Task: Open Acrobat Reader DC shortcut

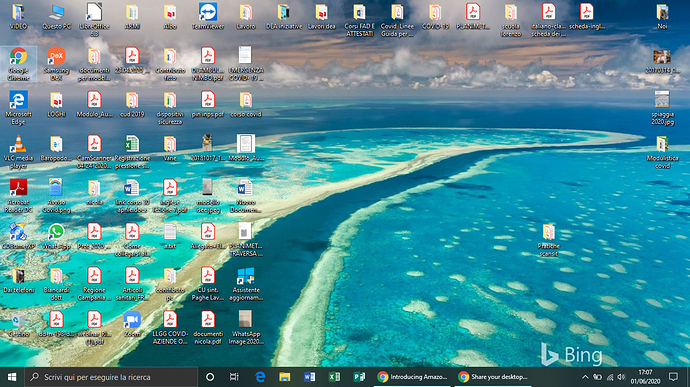Action: pyautogui.click(x=18, y=196)
